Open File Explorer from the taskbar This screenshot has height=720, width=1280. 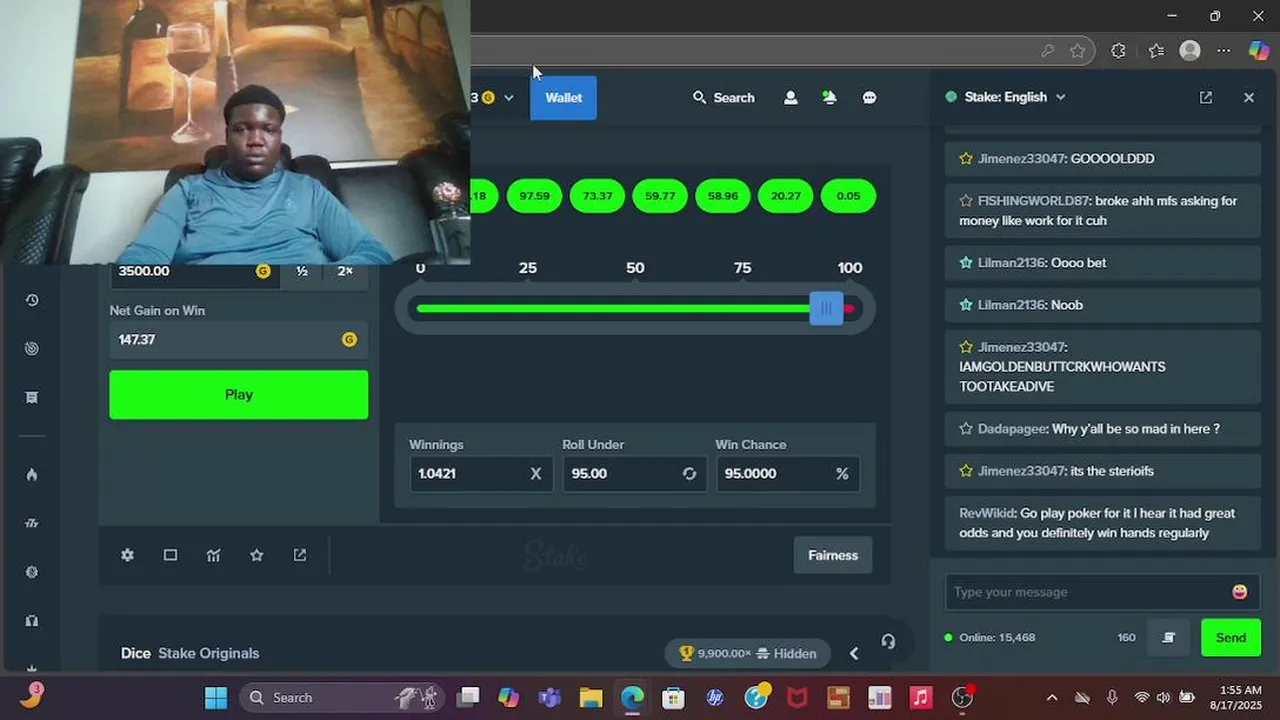point(591,697)
